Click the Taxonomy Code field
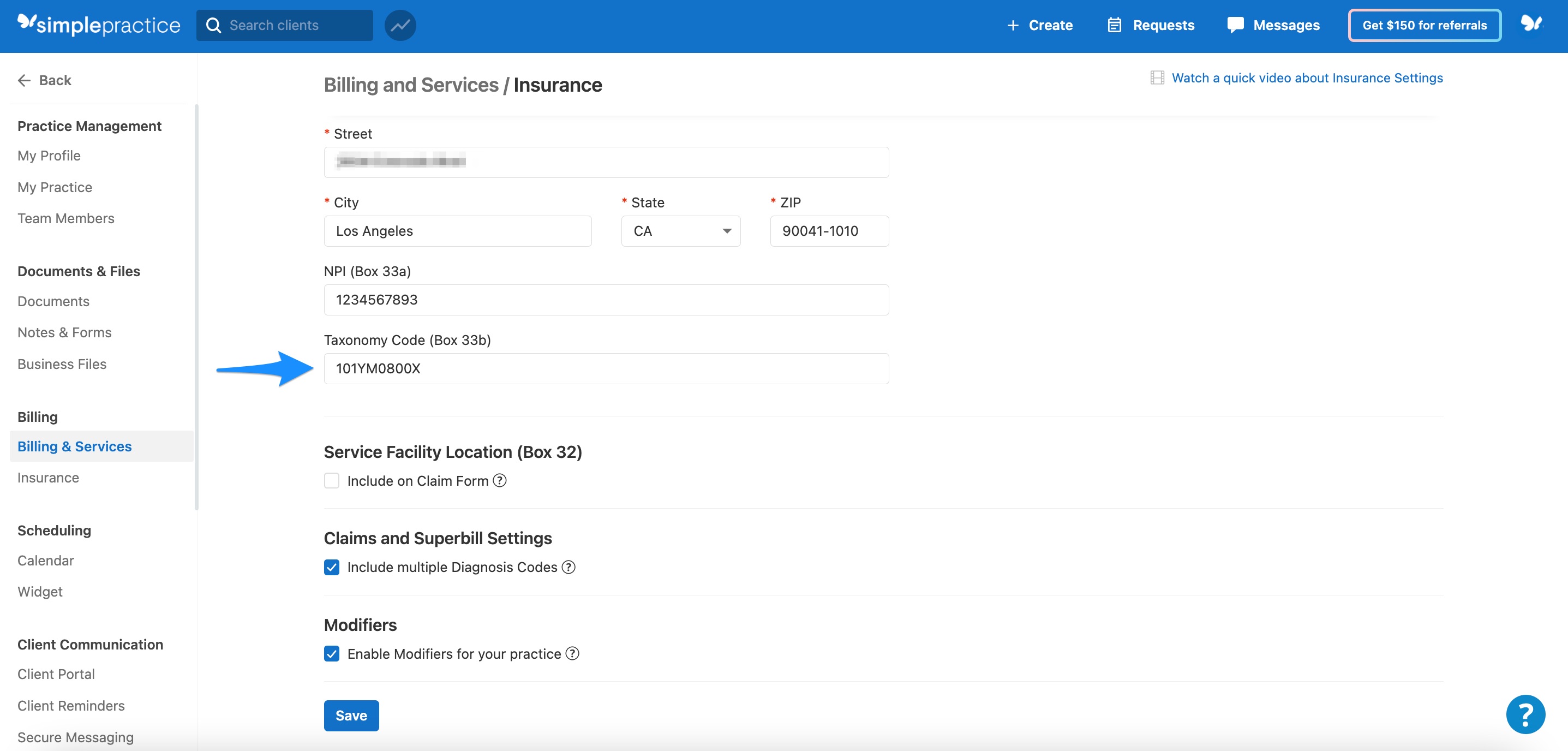The image size is (1568, 751). (x=606, y=368)
